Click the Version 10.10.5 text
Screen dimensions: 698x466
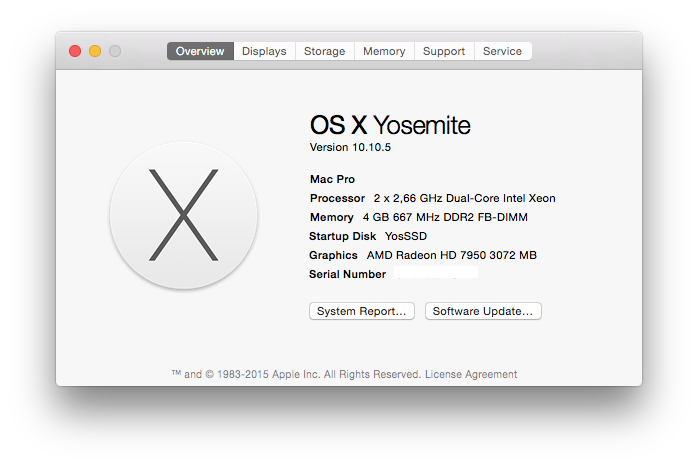click(x=350, y=147)
